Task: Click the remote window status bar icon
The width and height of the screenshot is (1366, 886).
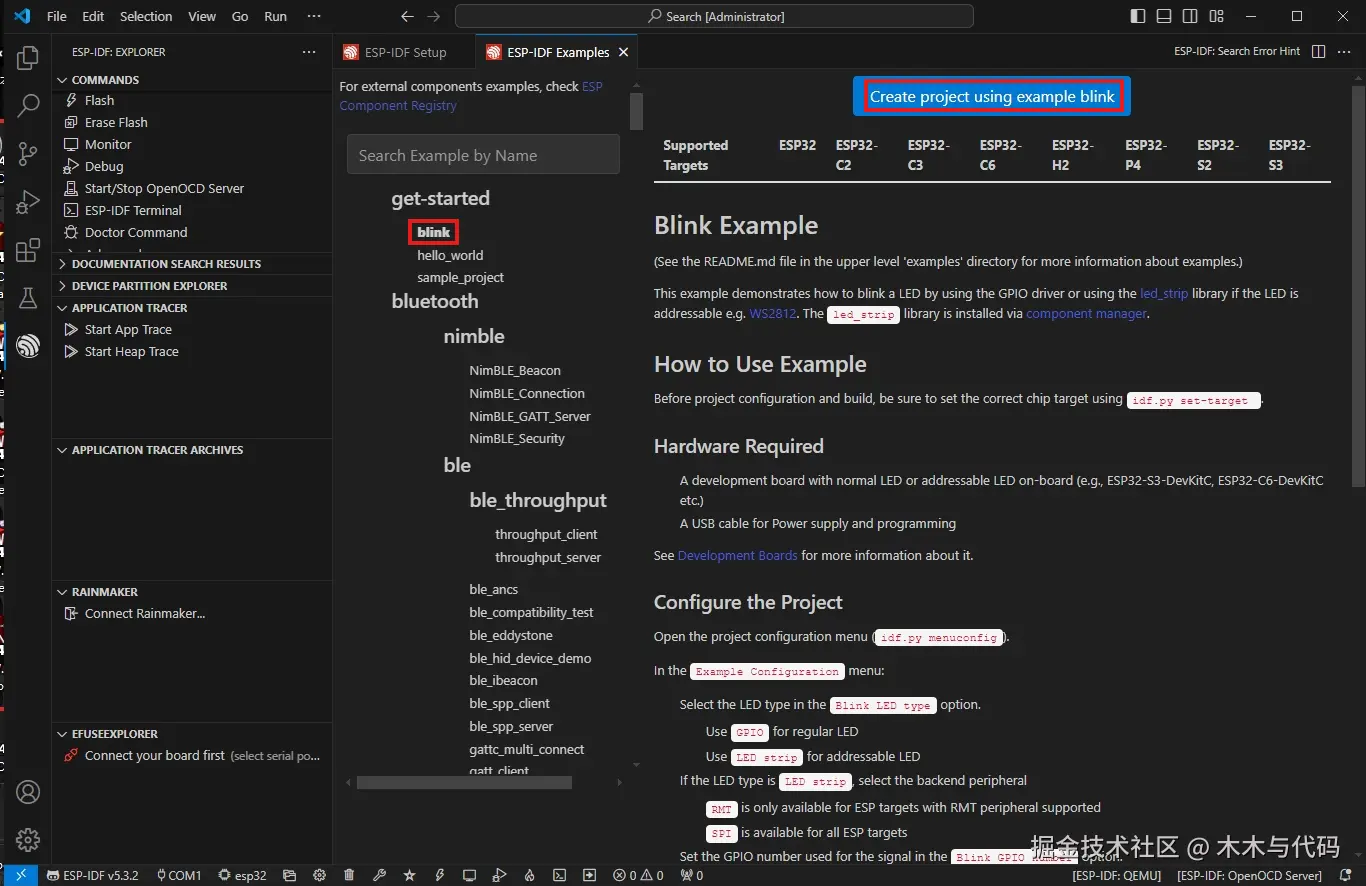Action: (x=20, y=875)
